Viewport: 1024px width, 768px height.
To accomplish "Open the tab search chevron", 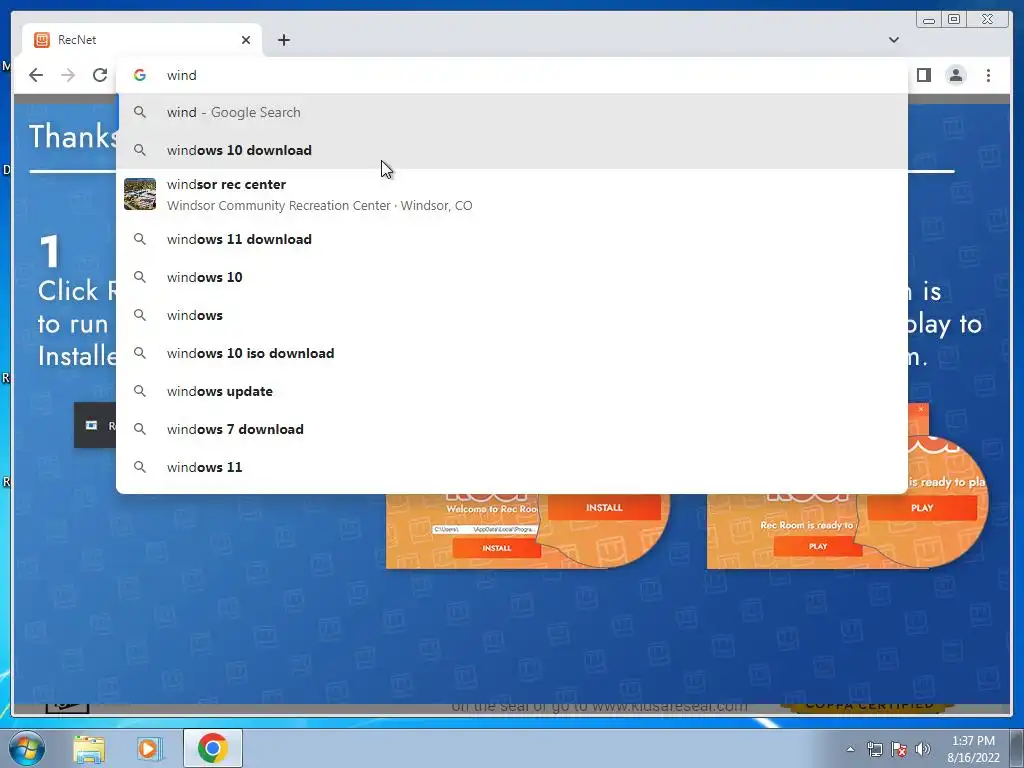I will click(894, 40).
